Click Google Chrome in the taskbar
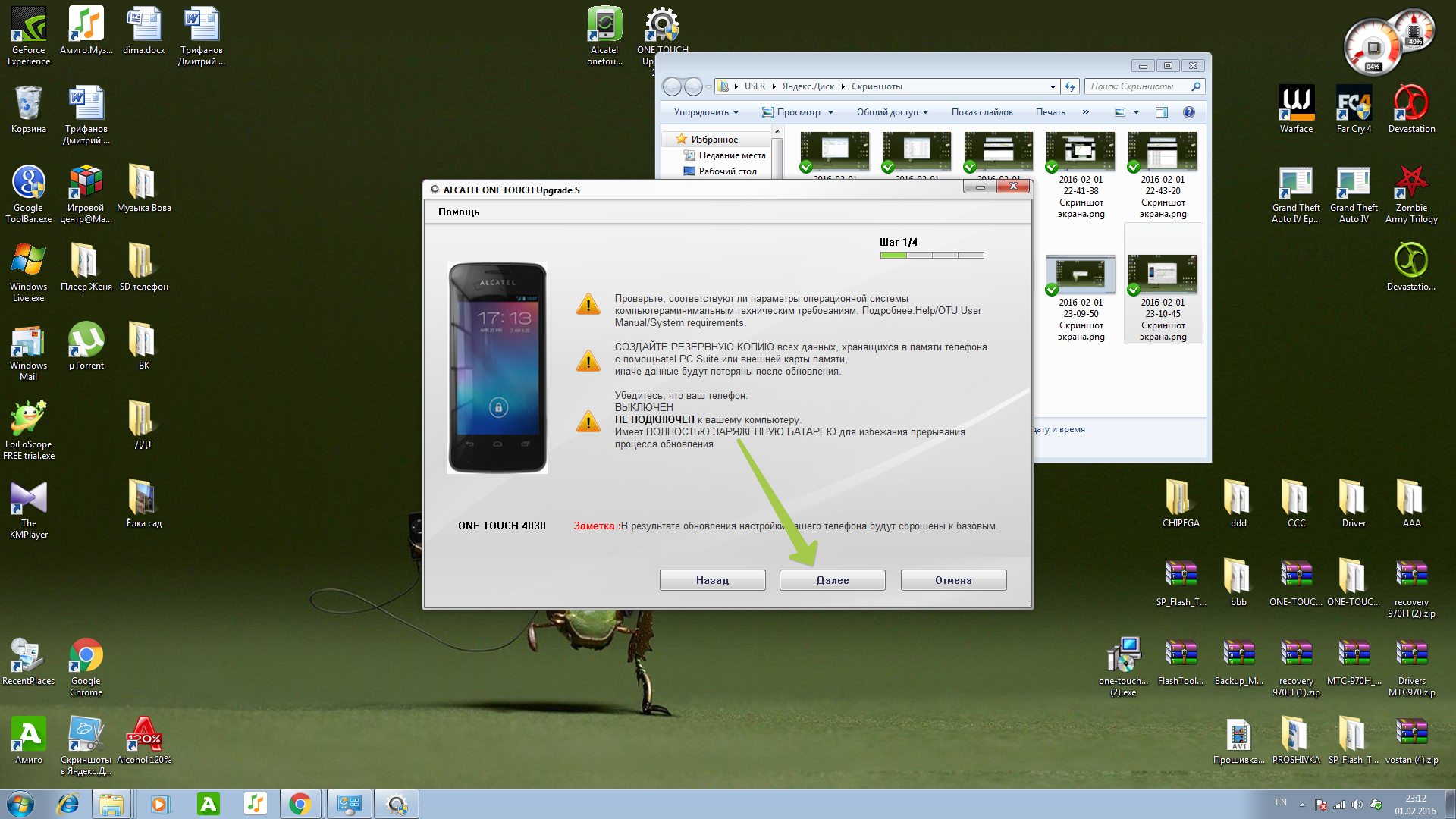Image resolution: width=1456 pixels, height=819 pixels. (300, 804)
